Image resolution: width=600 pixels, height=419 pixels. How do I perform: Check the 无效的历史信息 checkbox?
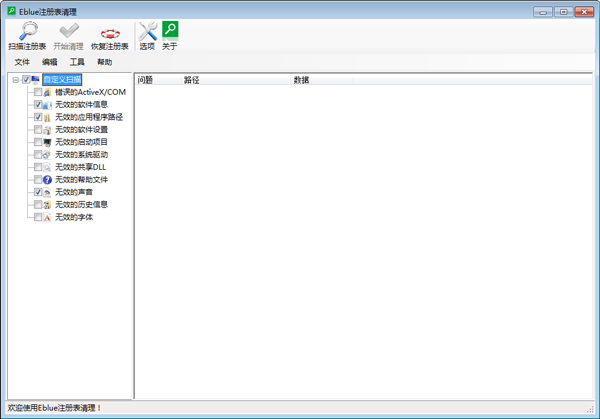(38, 204)
